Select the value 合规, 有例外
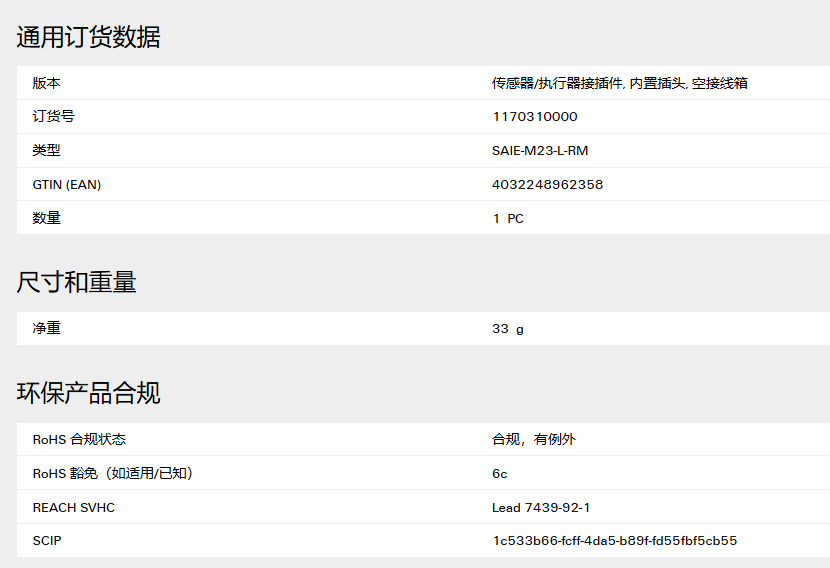 pyautogui.click(x=534, y=439)
